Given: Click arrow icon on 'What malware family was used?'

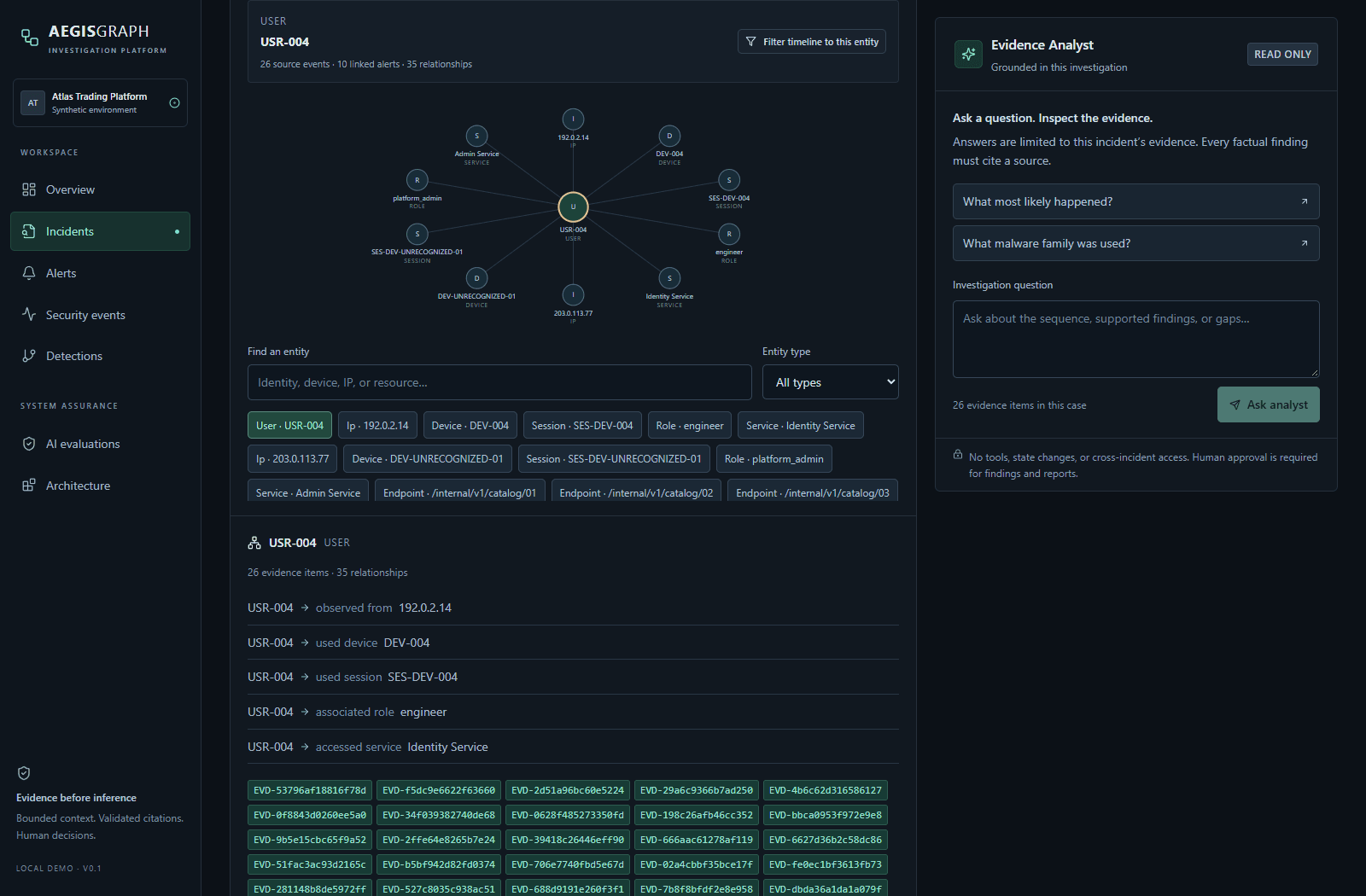Looking at the screenshot, I should click(1304, 243).
